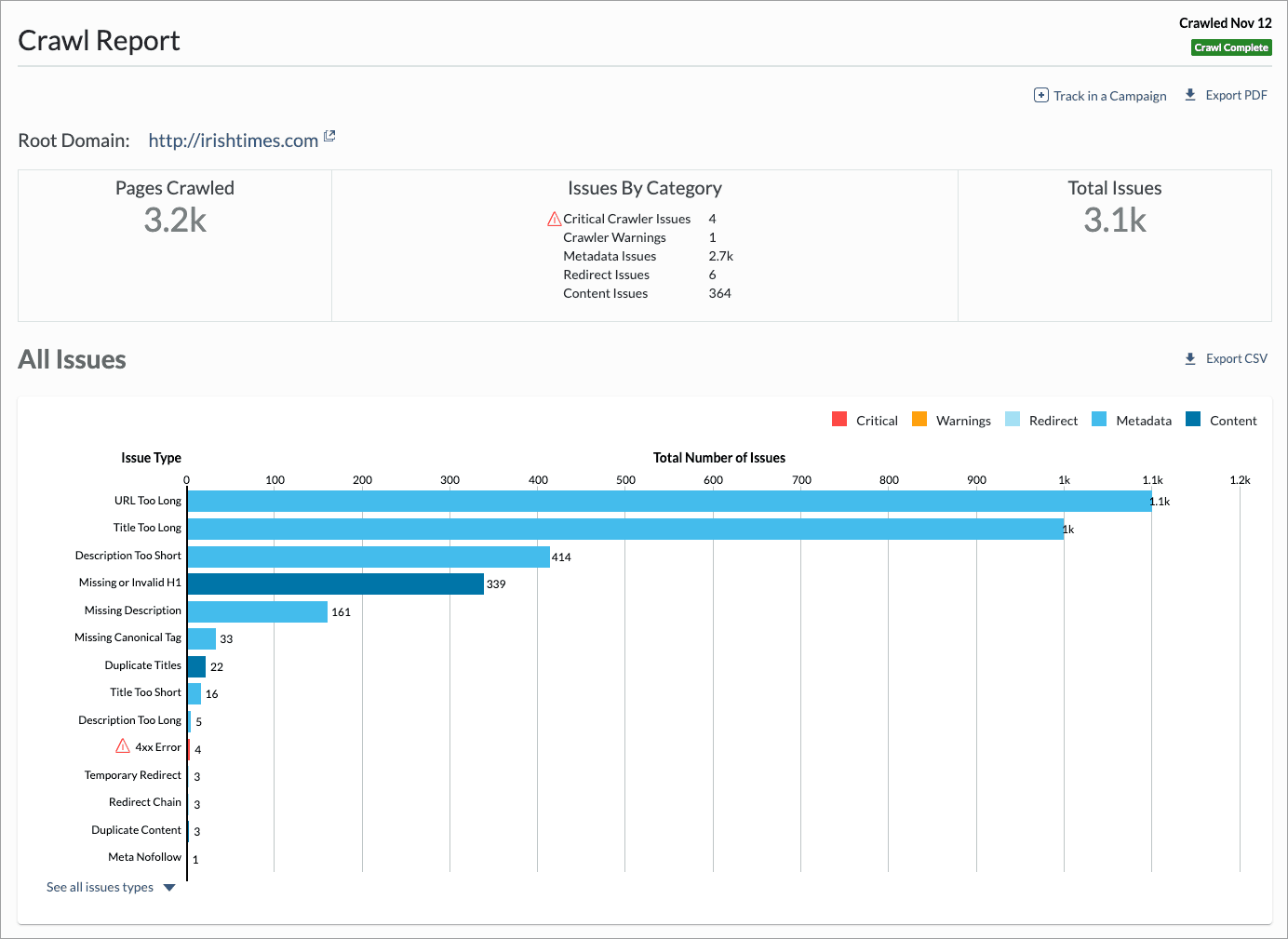1288x939 pixels.
Task: Click the Warnings orange legend square
Action: [919, 419]
